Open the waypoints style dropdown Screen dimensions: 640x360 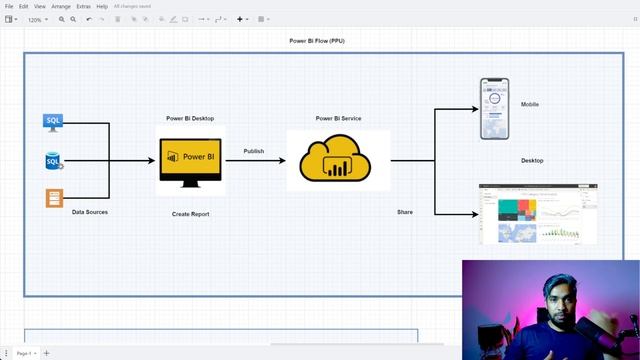click(x=220, y=19)
